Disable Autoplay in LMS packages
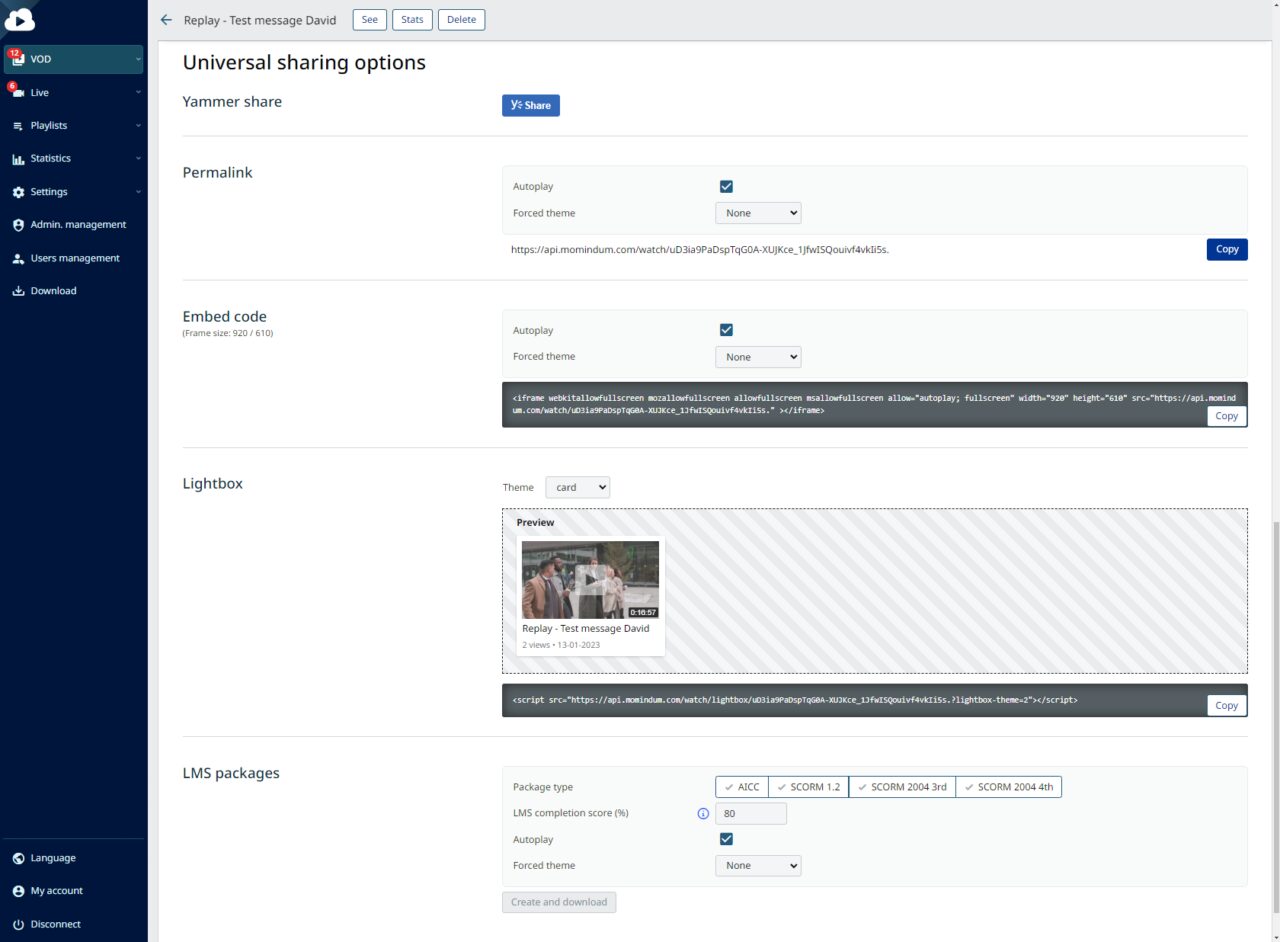 pos(727,840)
